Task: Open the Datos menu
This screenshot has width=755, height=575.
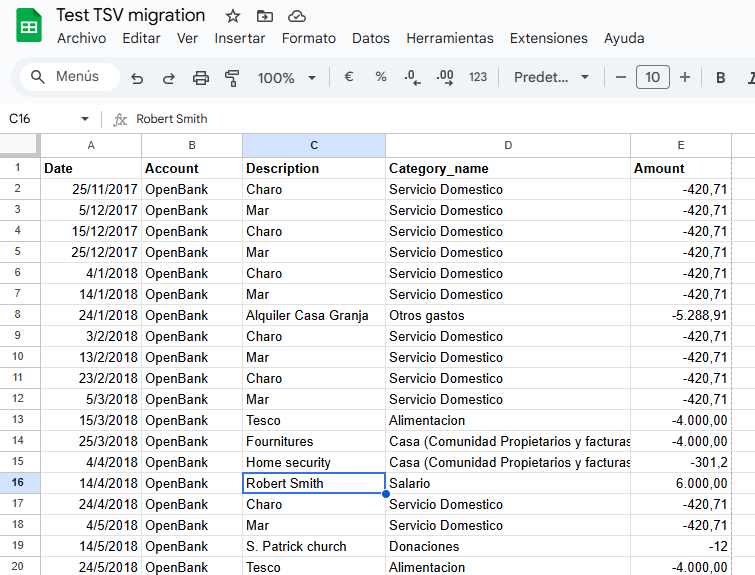Action: pos(371,38)
